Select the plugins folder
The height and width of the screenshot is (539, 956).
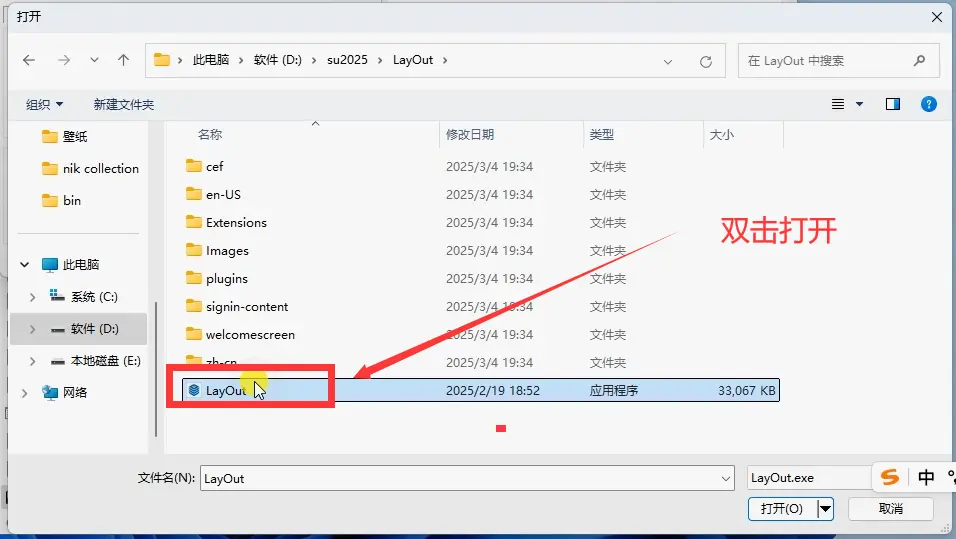[216, 279]
